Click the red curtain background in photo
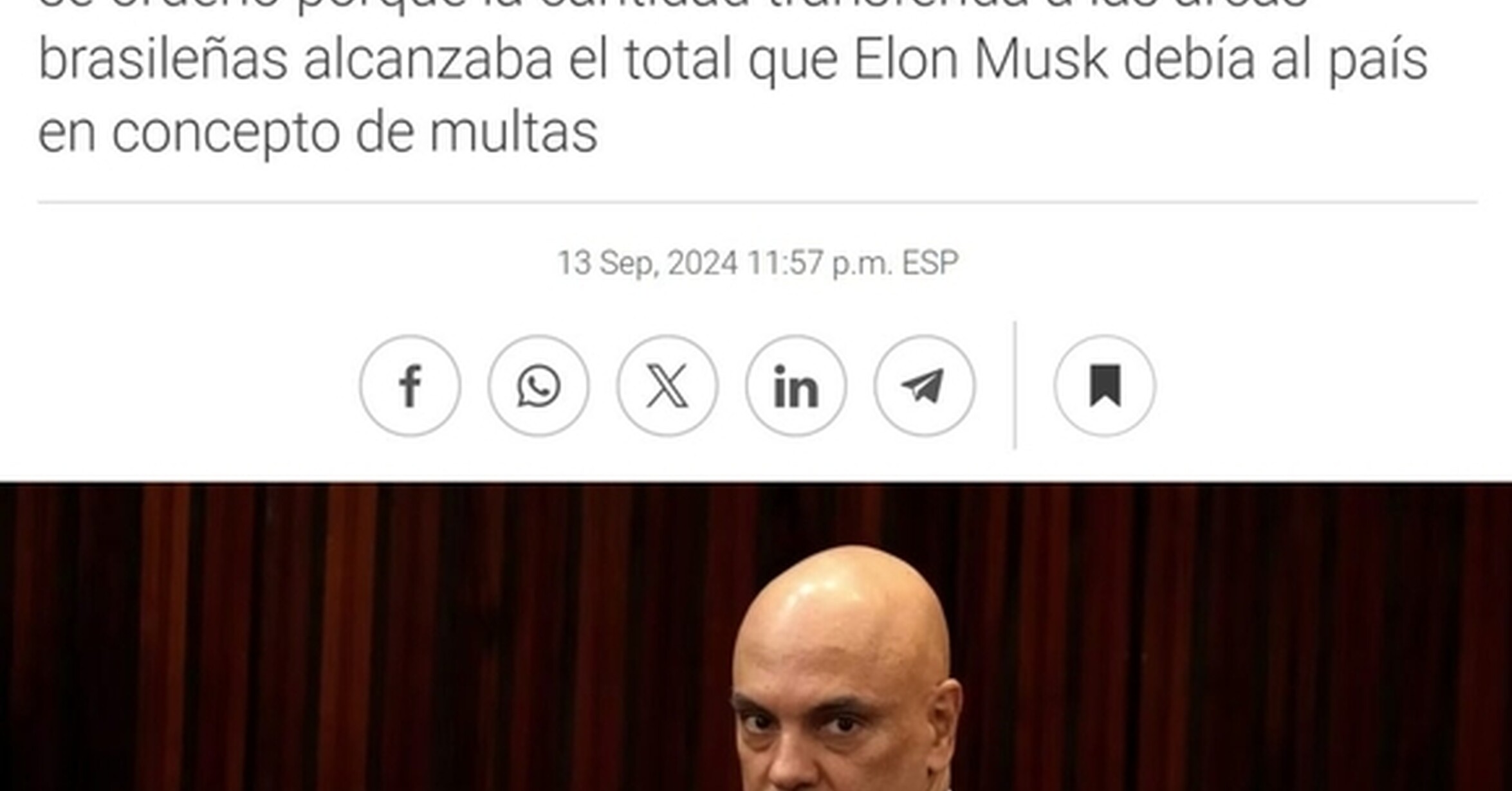 pos(322,637)
